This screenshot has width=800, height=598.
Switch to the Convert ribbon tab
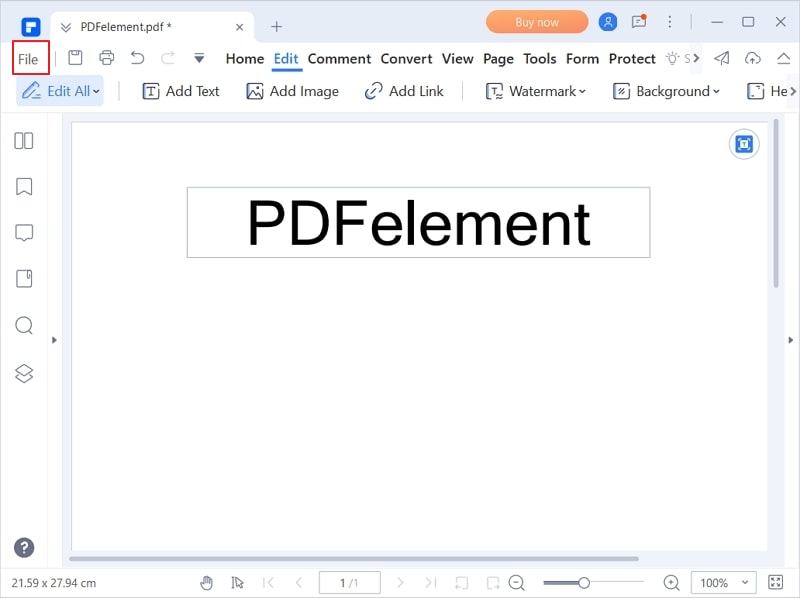point(406,59)
